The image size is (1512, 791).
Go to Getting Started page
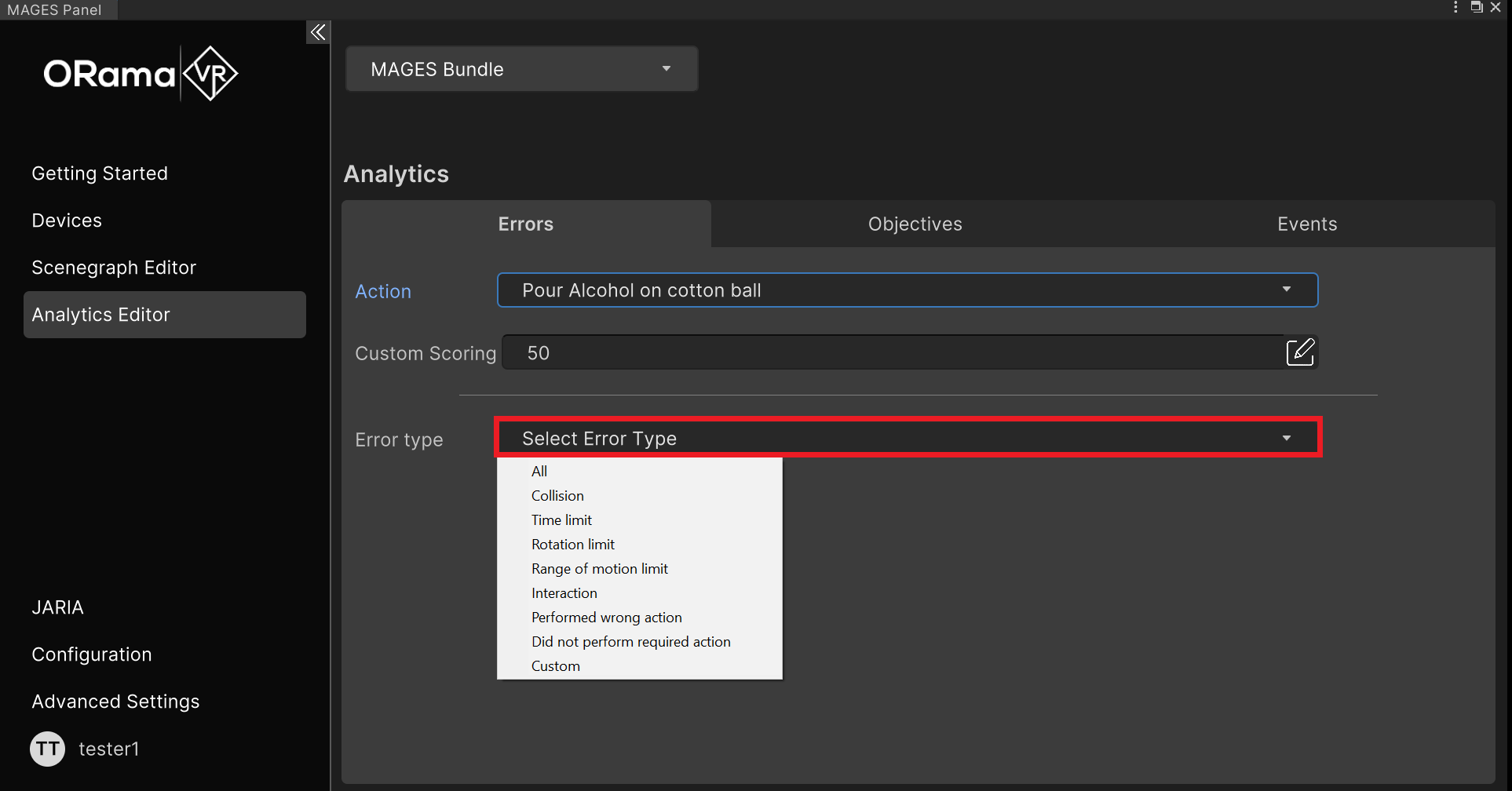(x=100, y=173)
